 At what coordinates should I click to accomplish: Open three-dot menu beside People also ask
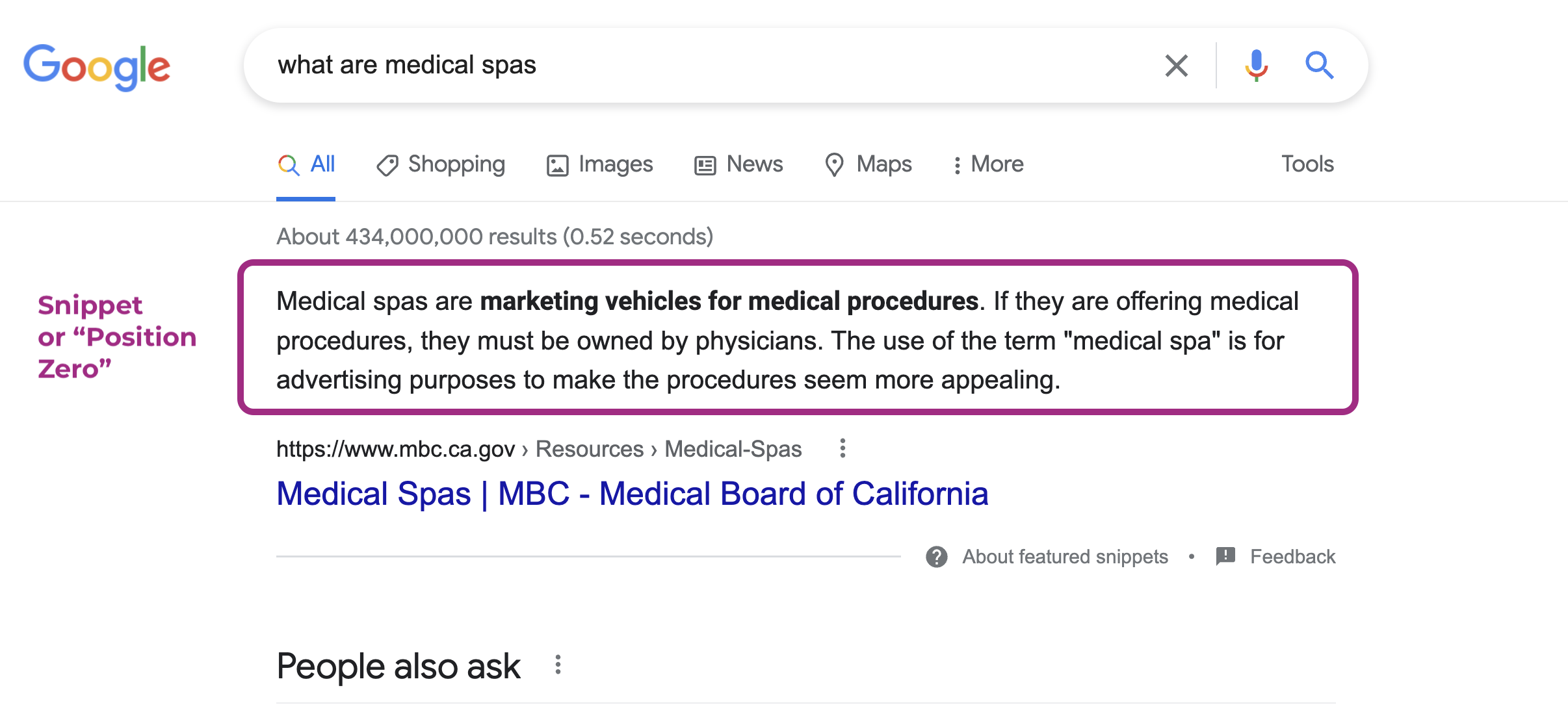pyautogui.click(x=558, y=665)
